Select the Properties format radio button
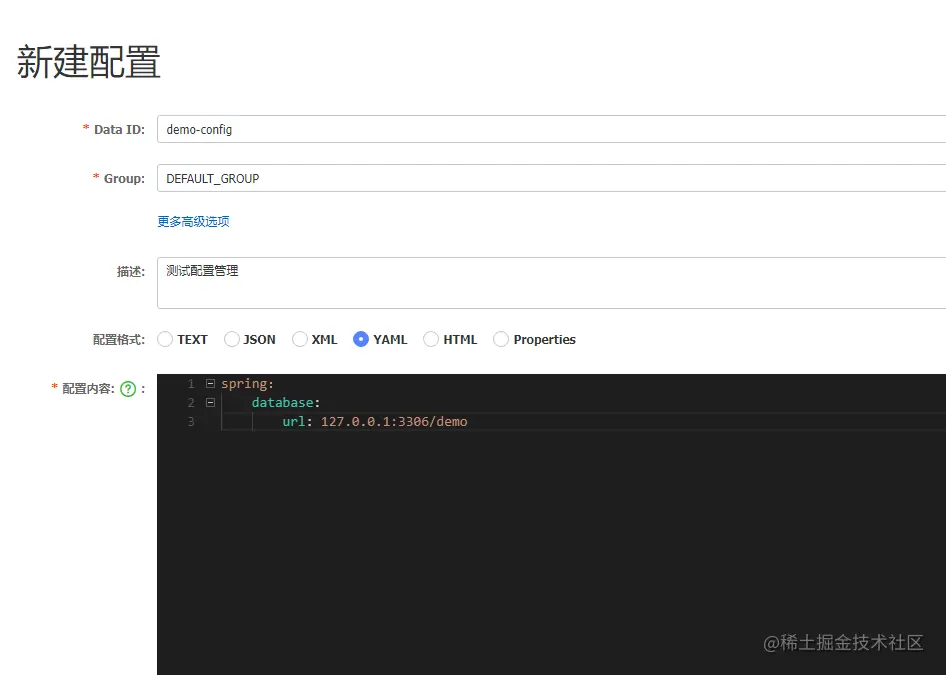 (501, 340)
